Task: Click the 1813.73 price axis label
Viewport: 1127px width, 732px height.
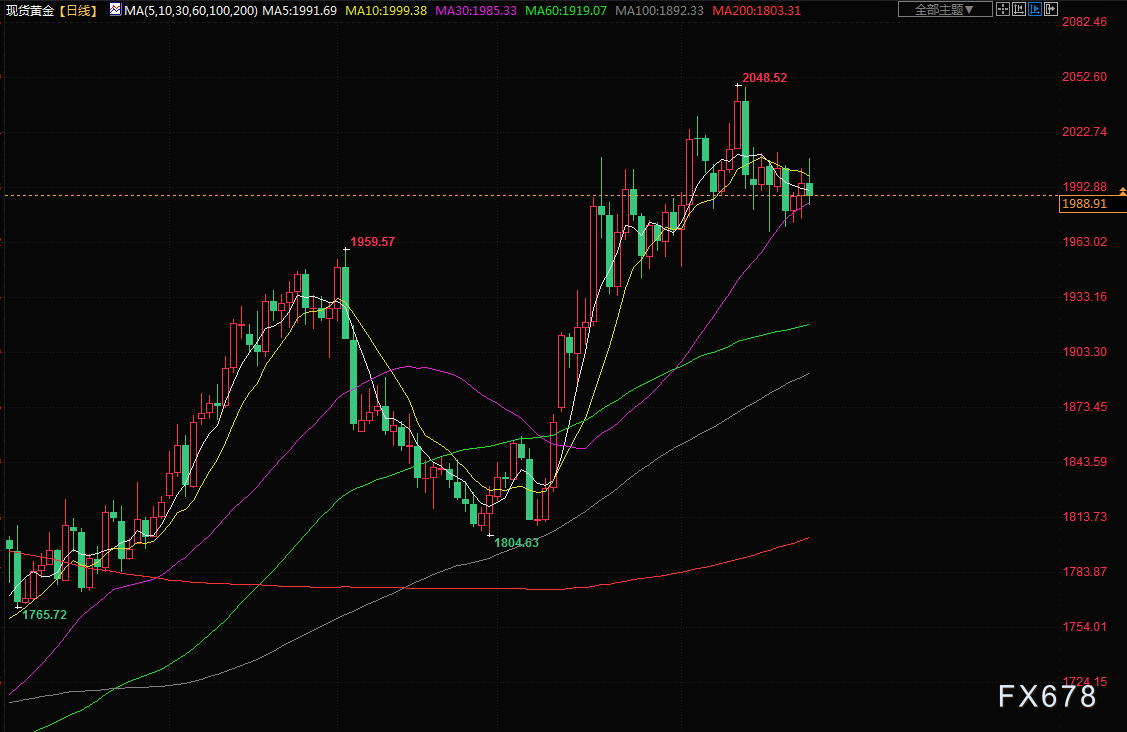Action: point(1085,517)
